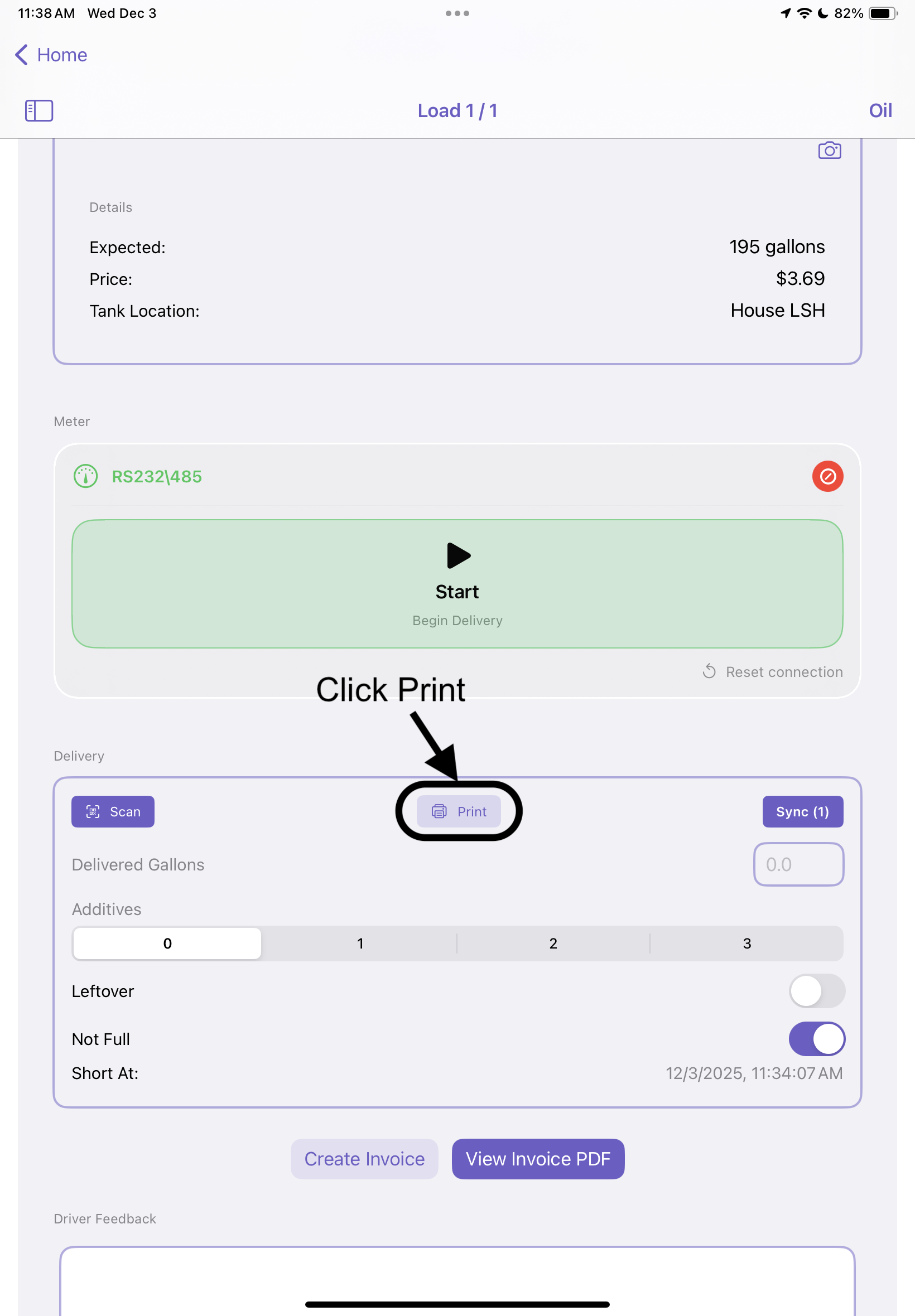Open the Oil menu item
This screenshot has width=915, height=1316.
pos(880,110)
